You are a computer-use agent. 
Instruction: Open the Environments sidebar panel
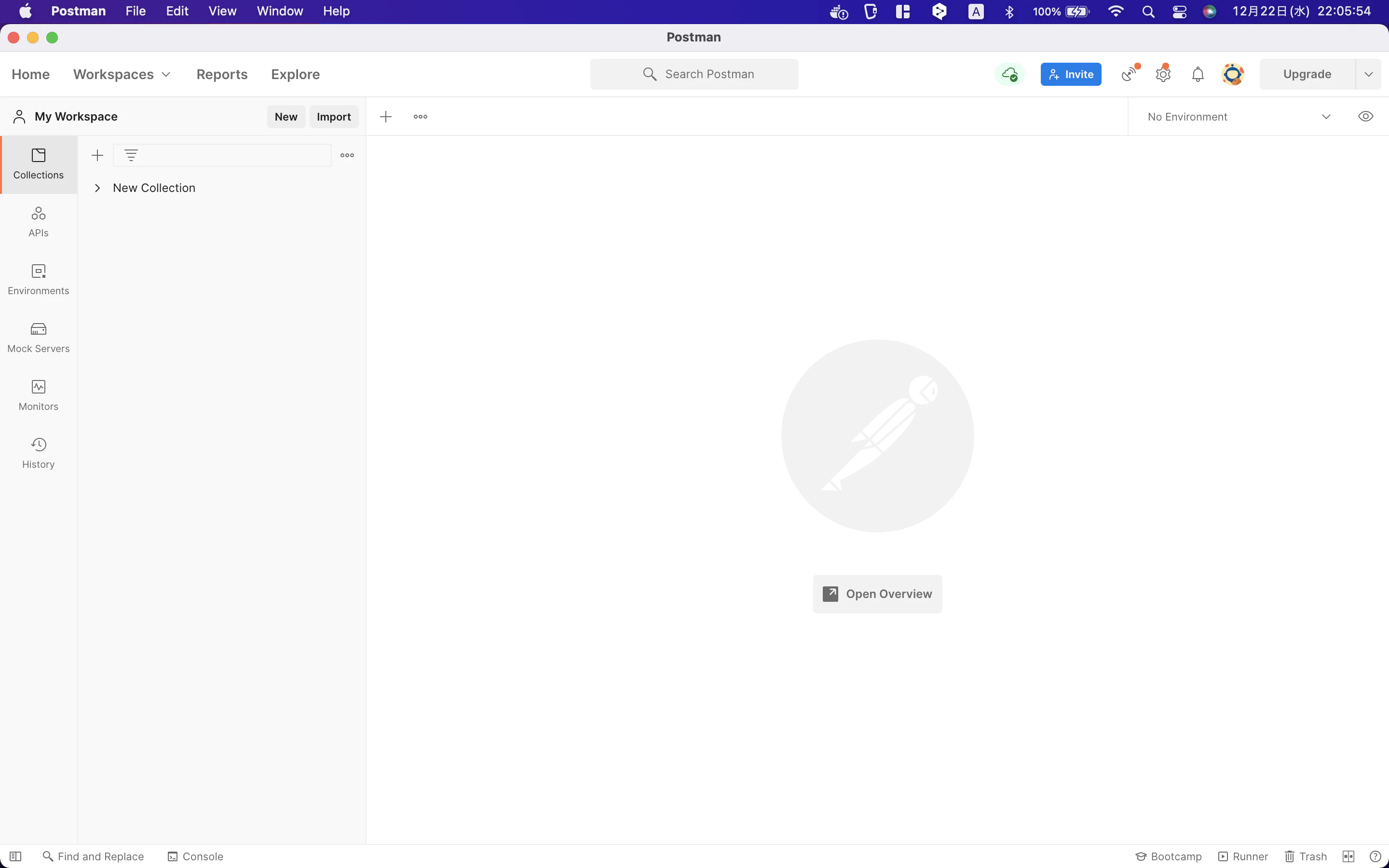(x=39, y=280)
